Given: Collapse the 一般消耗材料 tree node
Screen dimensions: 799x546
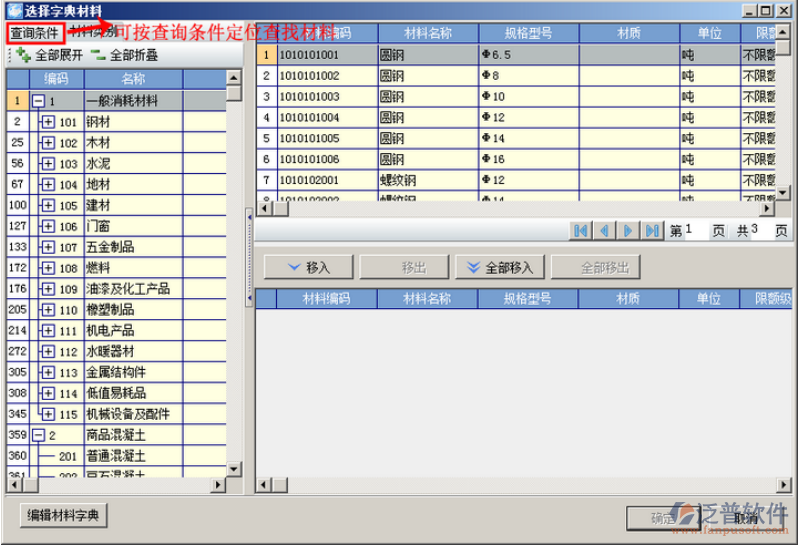Looking at the screenshot, I should (x=38, y=101).
